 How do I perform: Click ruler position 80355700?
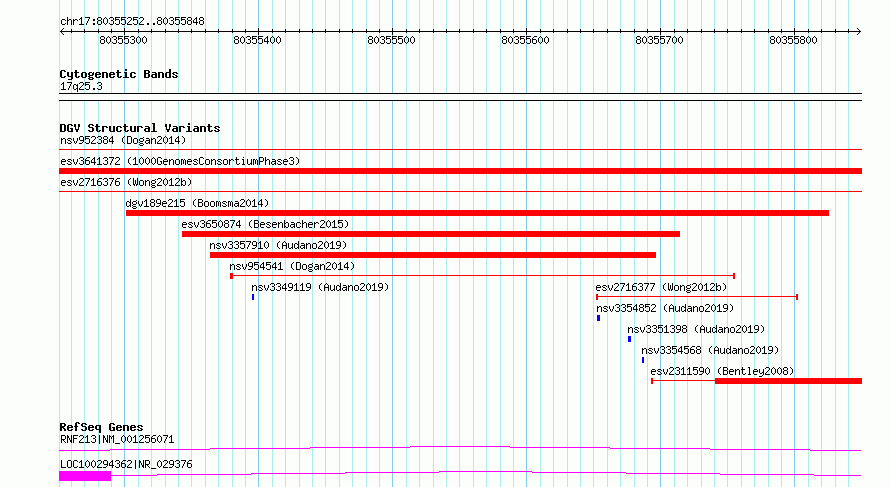[x=659, y=40]
